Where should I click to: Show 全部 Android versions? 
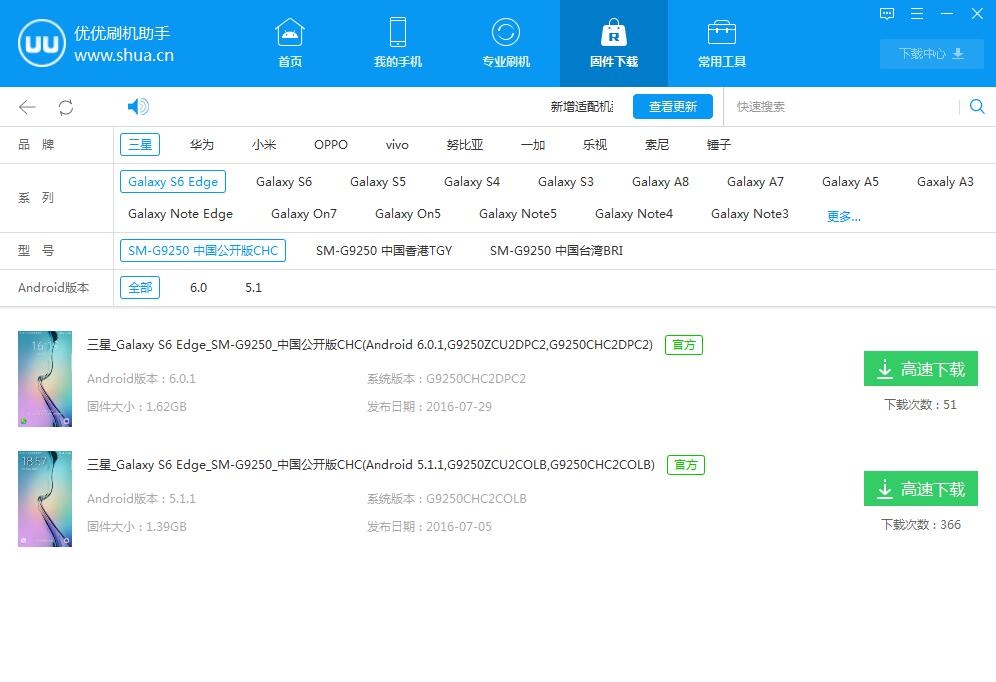(x=140, y=288)
